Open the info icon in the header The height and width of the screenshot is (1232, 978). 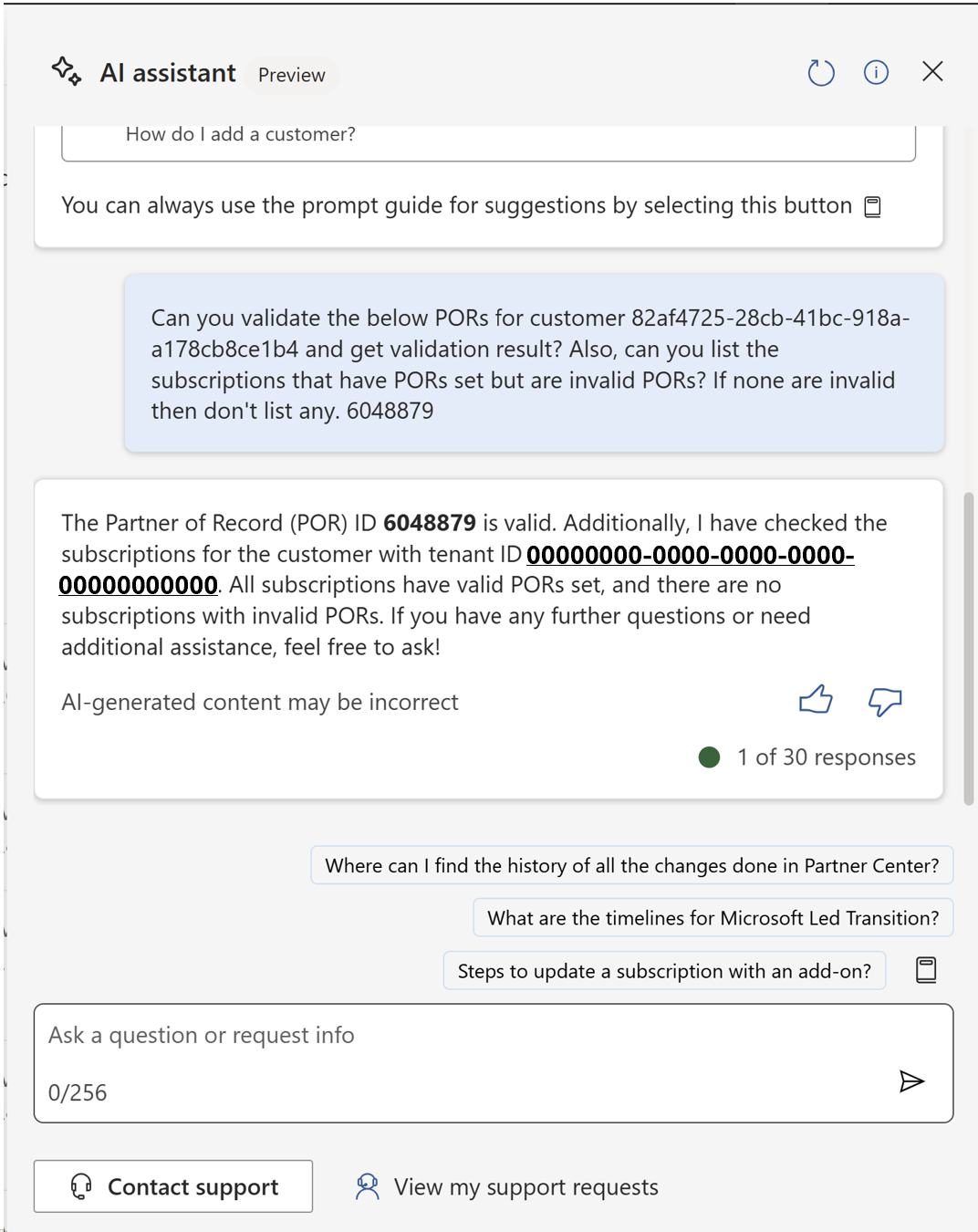click(876, 73)
